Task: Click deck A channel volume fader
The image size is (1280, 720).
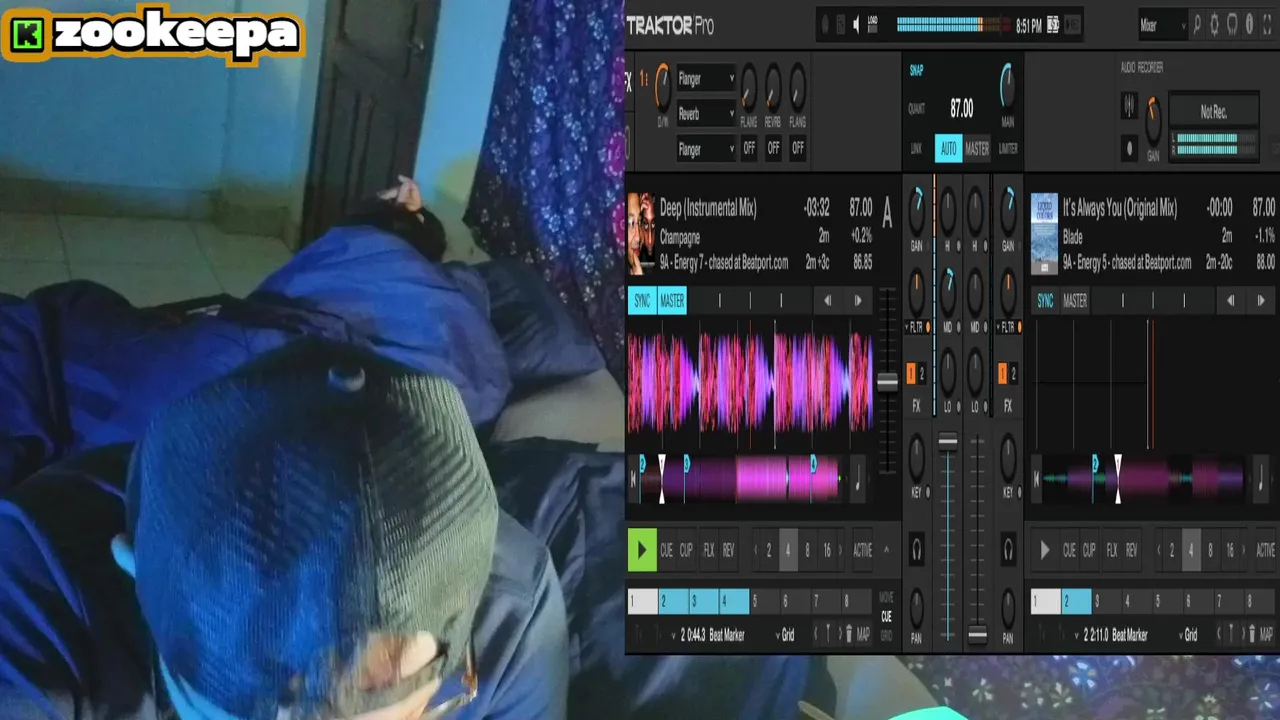Action: 947,441
